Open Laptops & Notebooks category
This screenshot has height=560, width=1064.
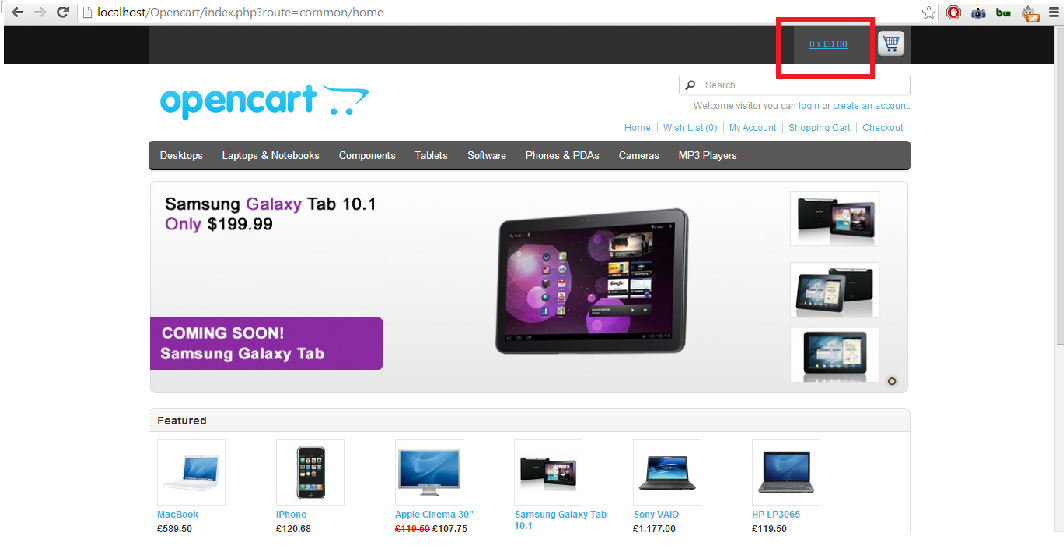pyautogui.click(x=271, y=155)
